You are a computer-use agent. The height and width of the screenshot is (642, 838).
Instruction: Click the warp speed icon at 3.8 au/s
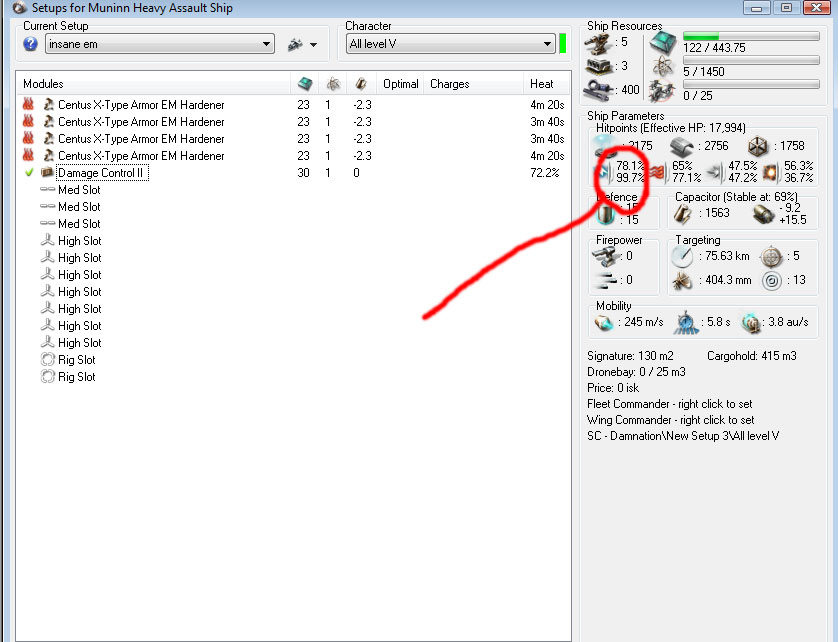tap(751, 323)
